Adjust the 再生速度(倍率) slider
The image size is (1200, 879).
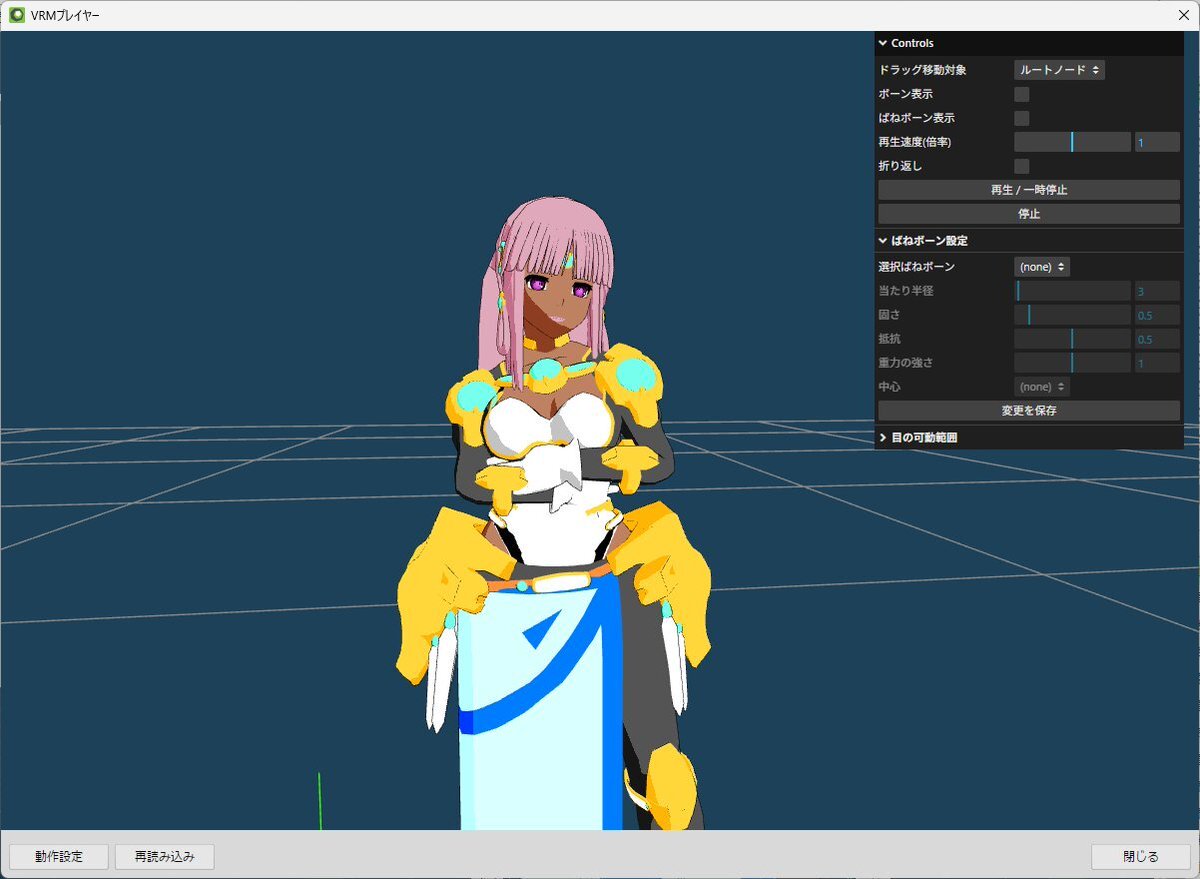[x=1072, y=142]
